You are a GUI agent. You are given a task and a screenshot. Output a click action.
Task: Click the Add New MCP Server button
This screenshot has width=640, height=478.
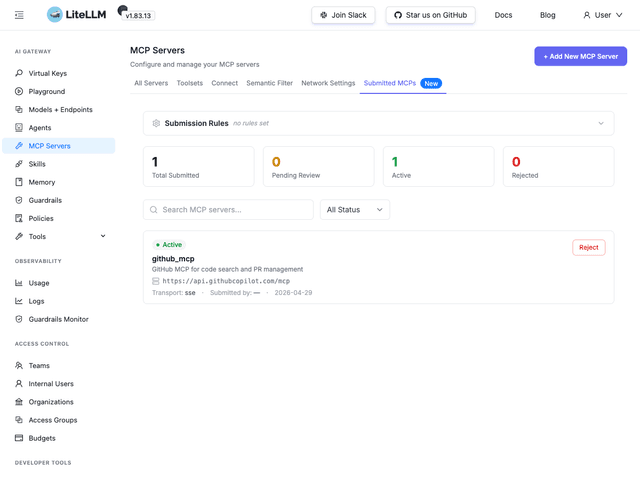[x=580, y=56]
